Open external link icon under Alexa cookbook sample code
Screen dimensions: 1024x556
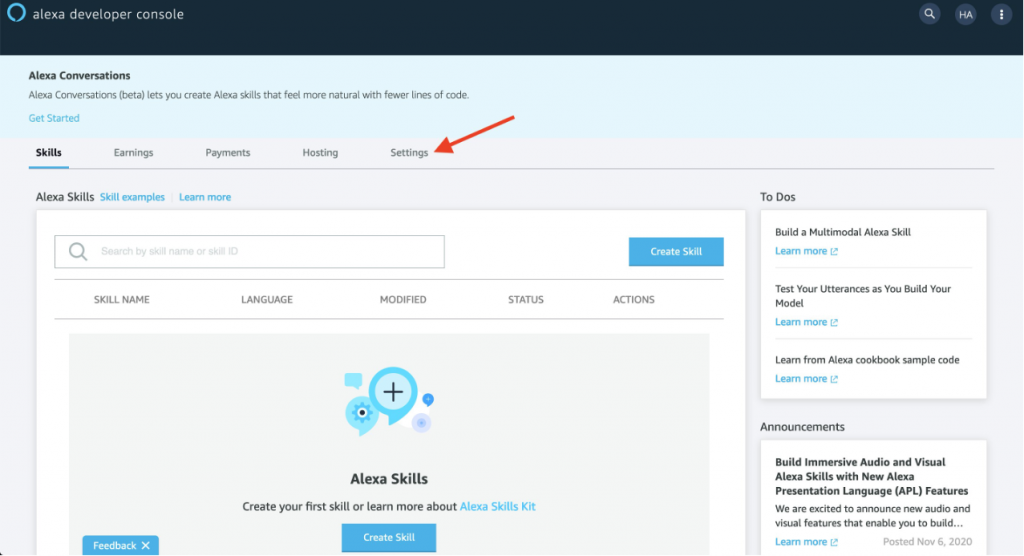pos(834,379)
